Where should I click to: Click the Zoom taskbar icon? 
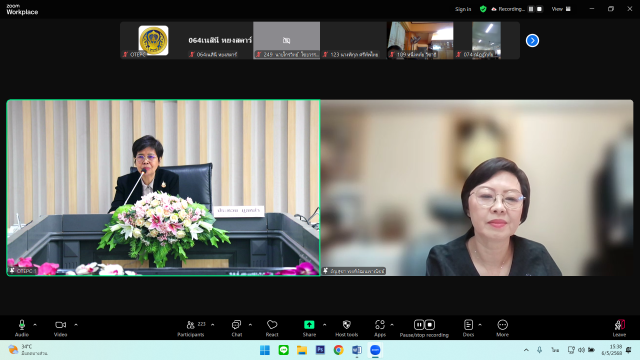tap(375, 350)
